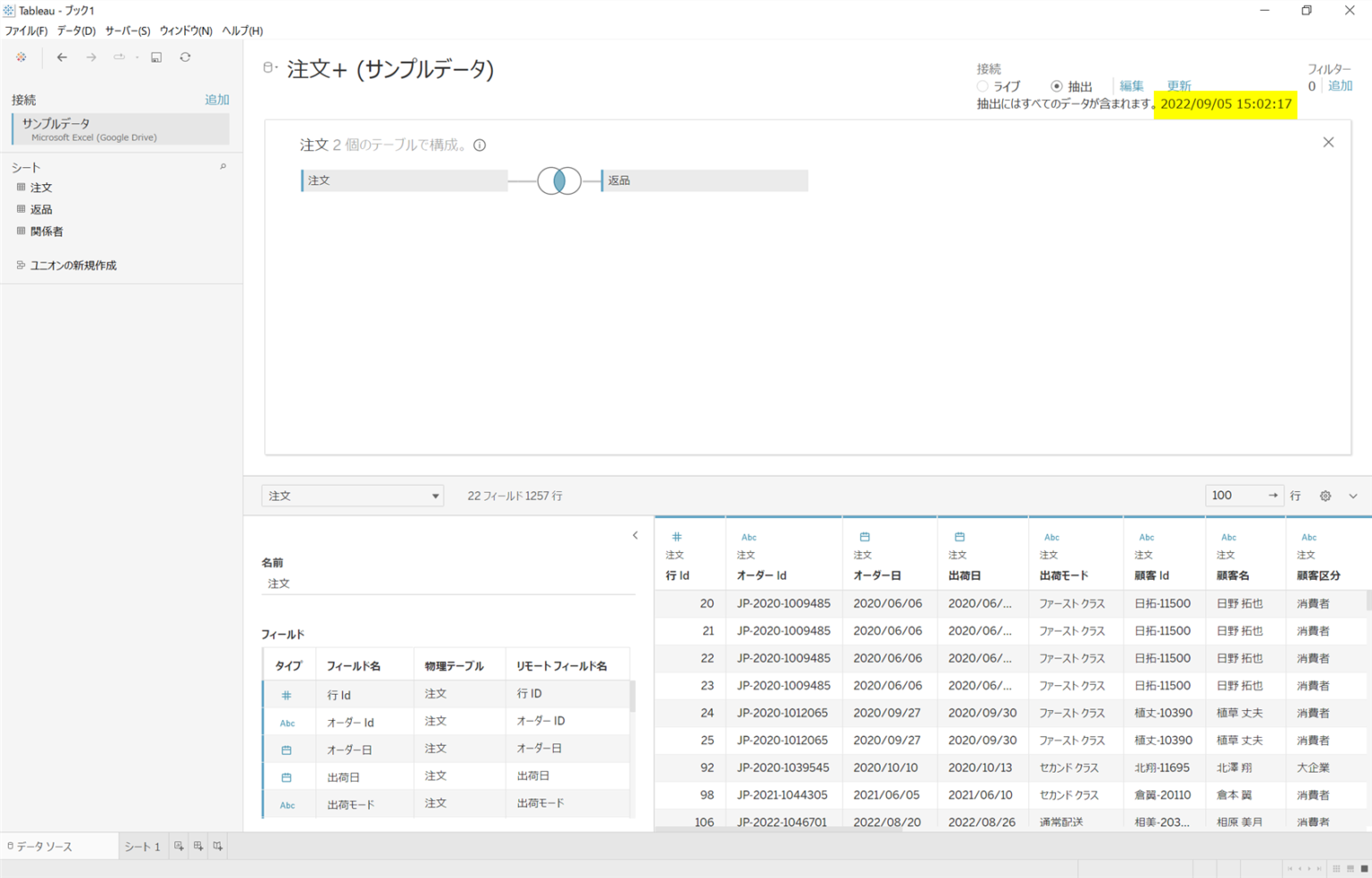
Task: Collapse the metadata panel with the chevron
Action: tap(635, 535)
